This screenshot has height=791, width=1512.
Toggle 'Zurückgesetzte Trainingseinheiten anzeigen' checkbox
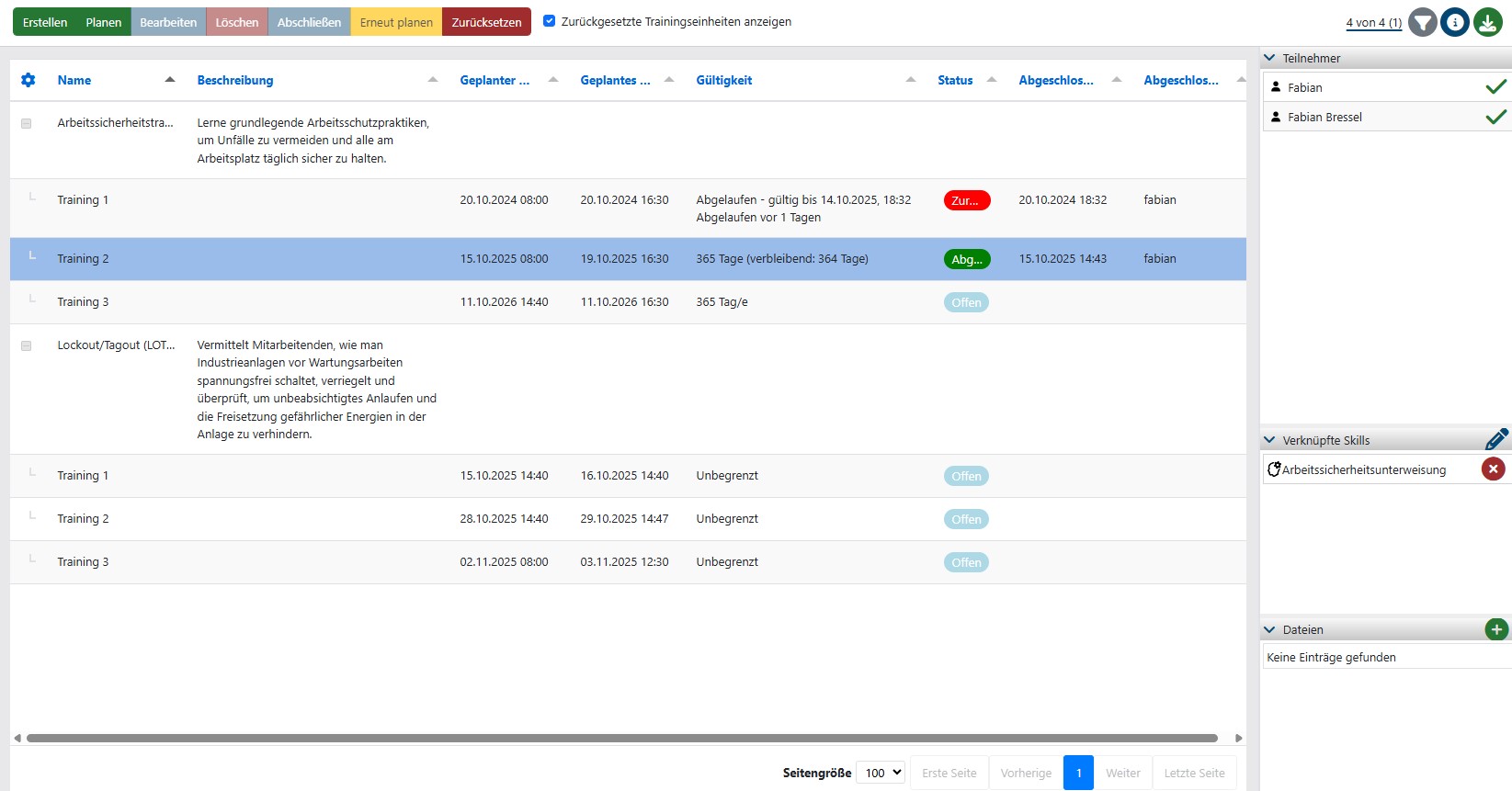click(550, 21)
